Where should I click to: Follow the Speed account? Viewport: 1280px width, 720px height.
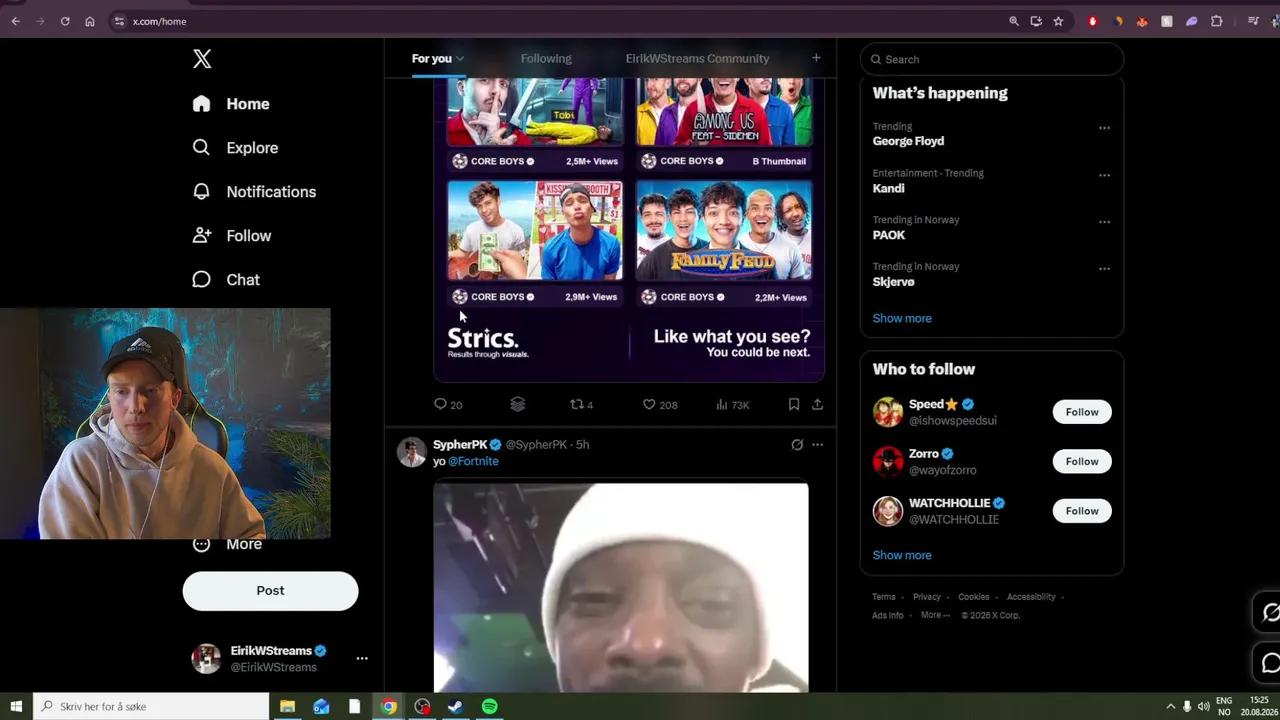pyautogui.click(x=1082, y=412)
